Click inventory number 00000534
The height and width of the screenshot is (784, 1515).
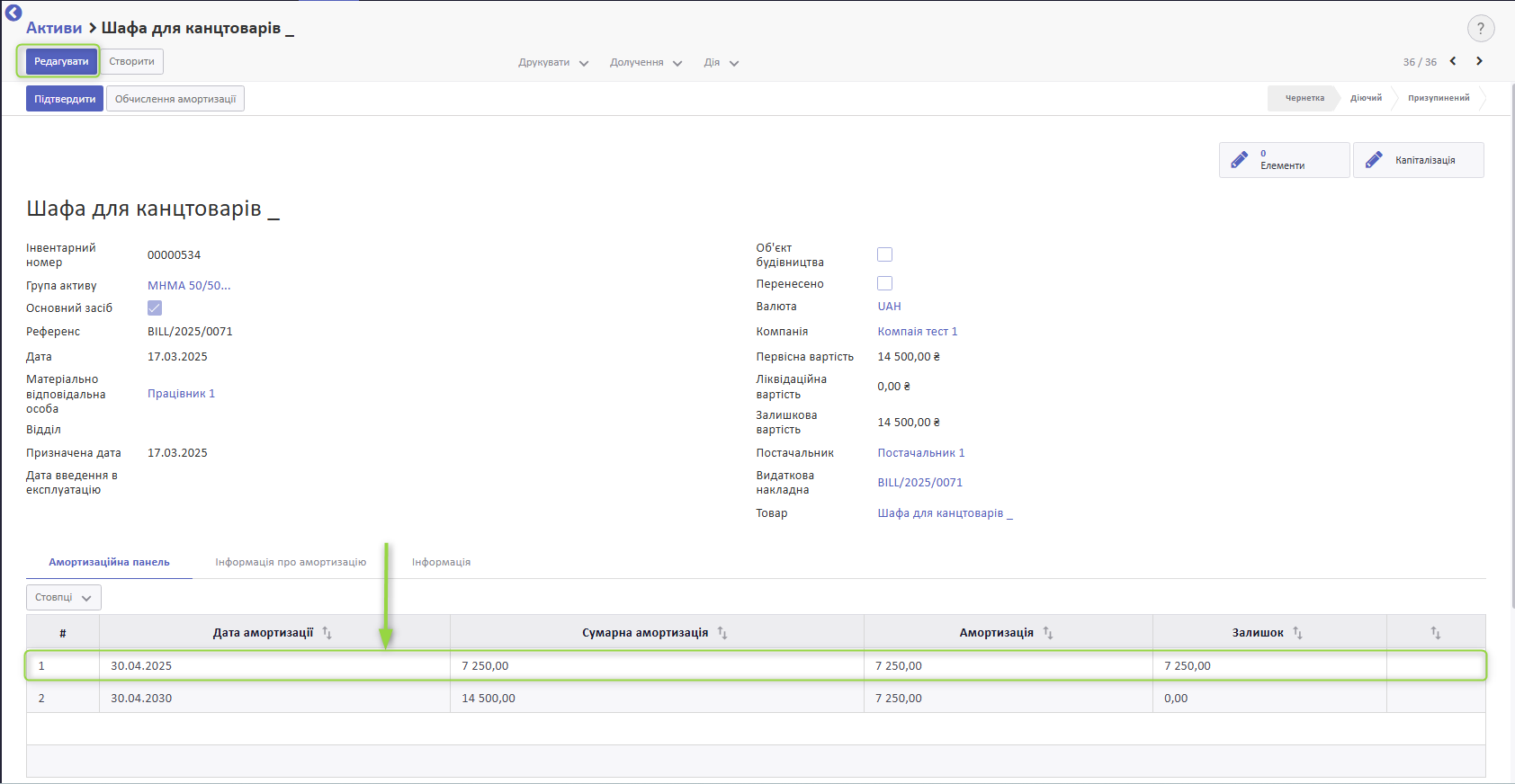tap(175, 255)
